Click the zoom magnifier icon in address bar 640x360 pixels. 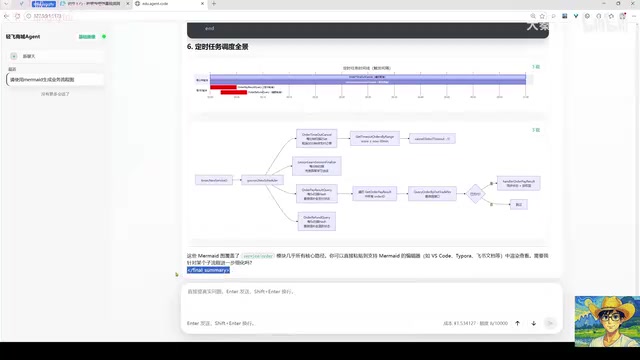point(533,16)
